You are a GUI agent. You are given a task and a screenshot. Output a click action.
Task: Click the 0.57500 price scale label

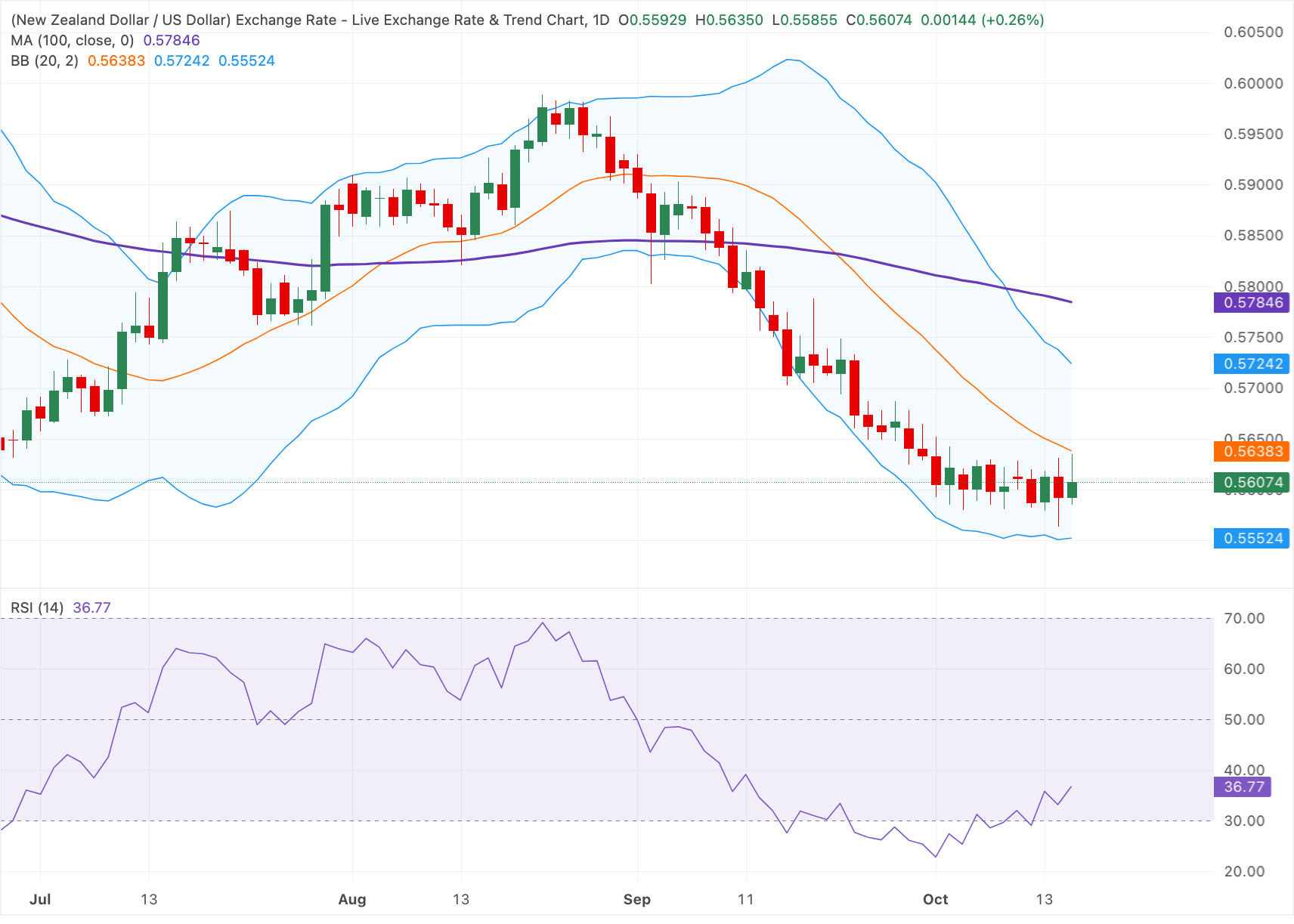coord(1253,338)
